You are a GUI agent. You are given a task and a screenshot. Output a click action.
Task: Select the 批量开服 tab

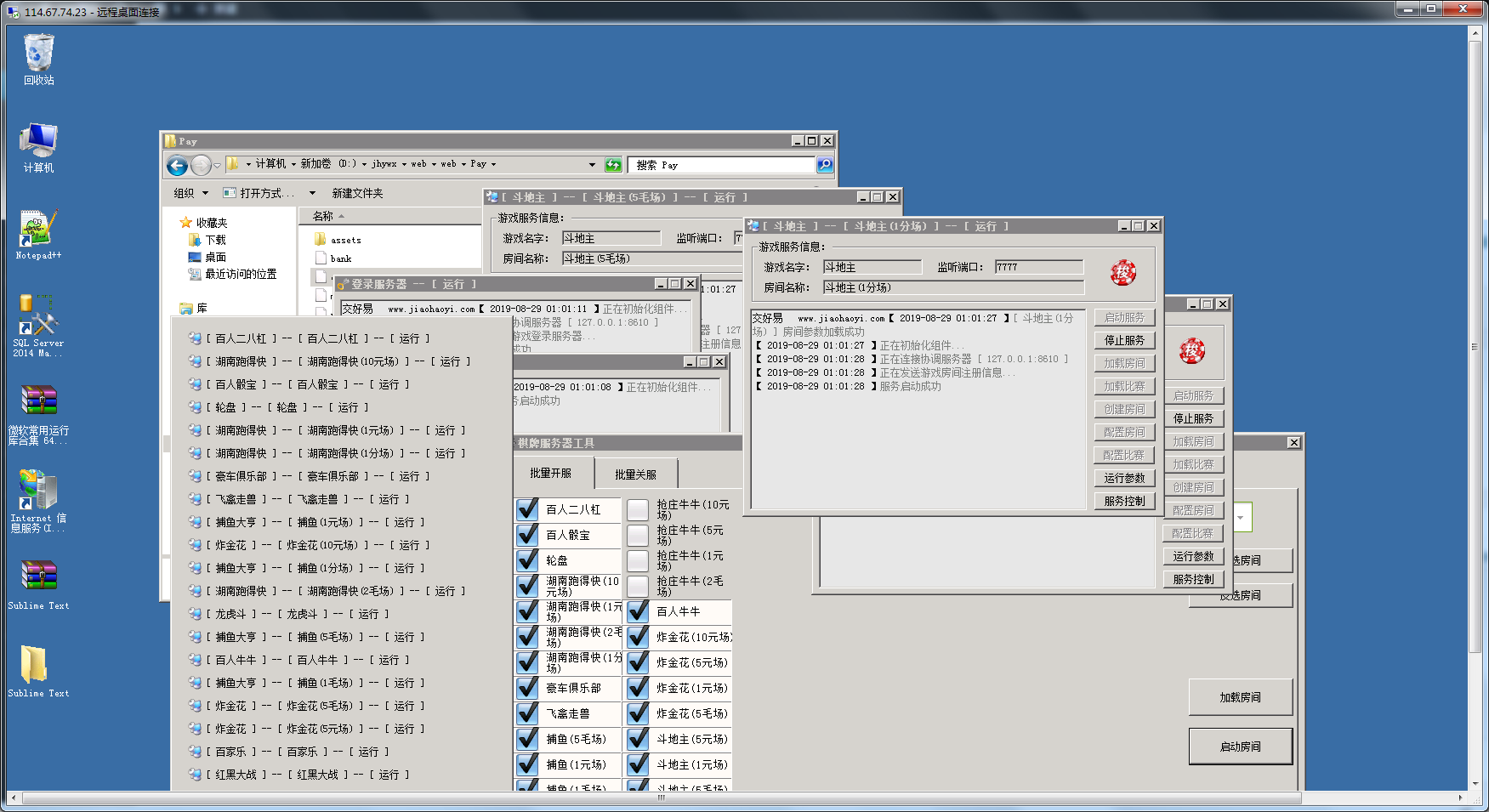tap(550, 474)
